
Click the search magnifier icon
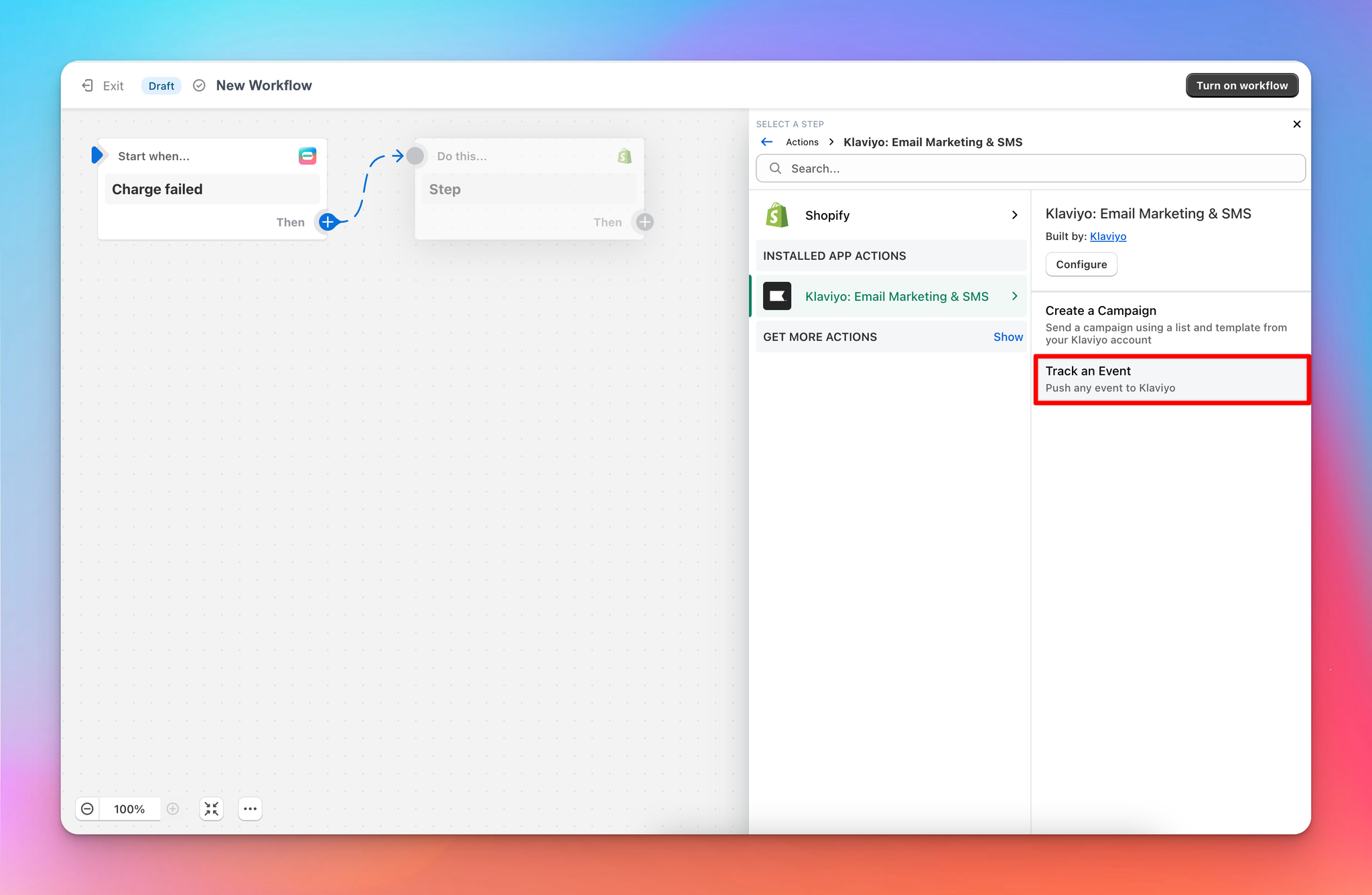click(x=775, y=168)
